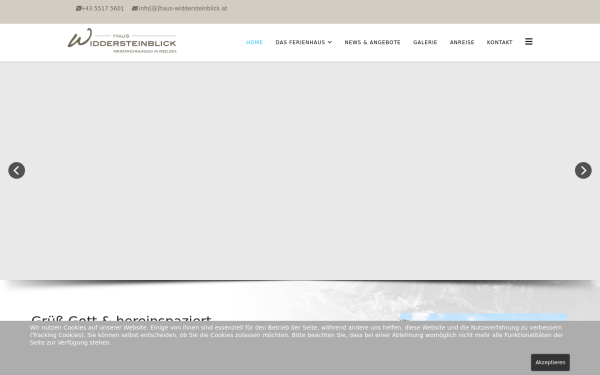600x375 pixels.
Task: Call the +43 5517 5601 phone link
Action: coord(102,8)
